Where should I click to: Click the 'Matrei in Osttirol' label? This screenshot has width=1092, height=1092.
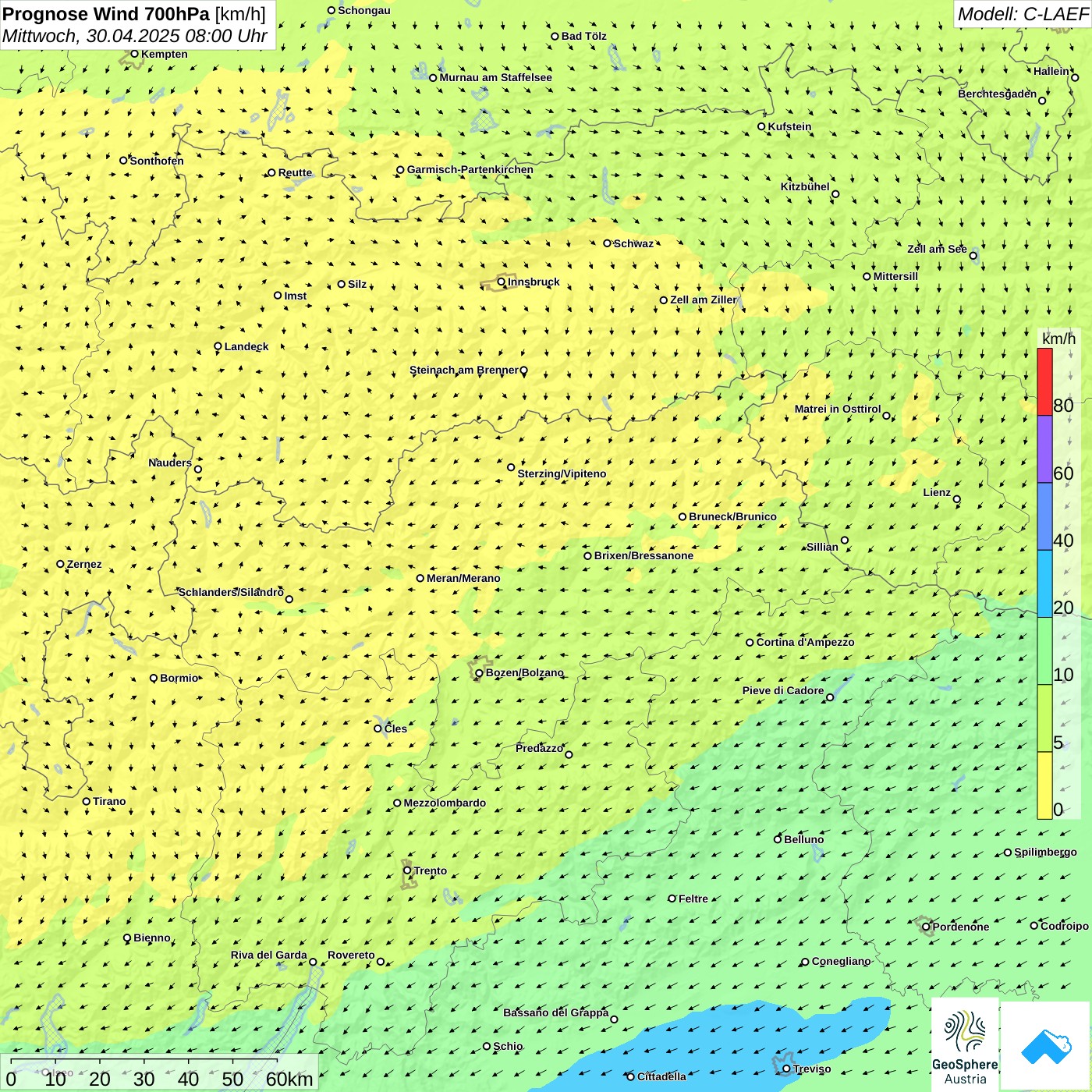click(x=838, y=409)
